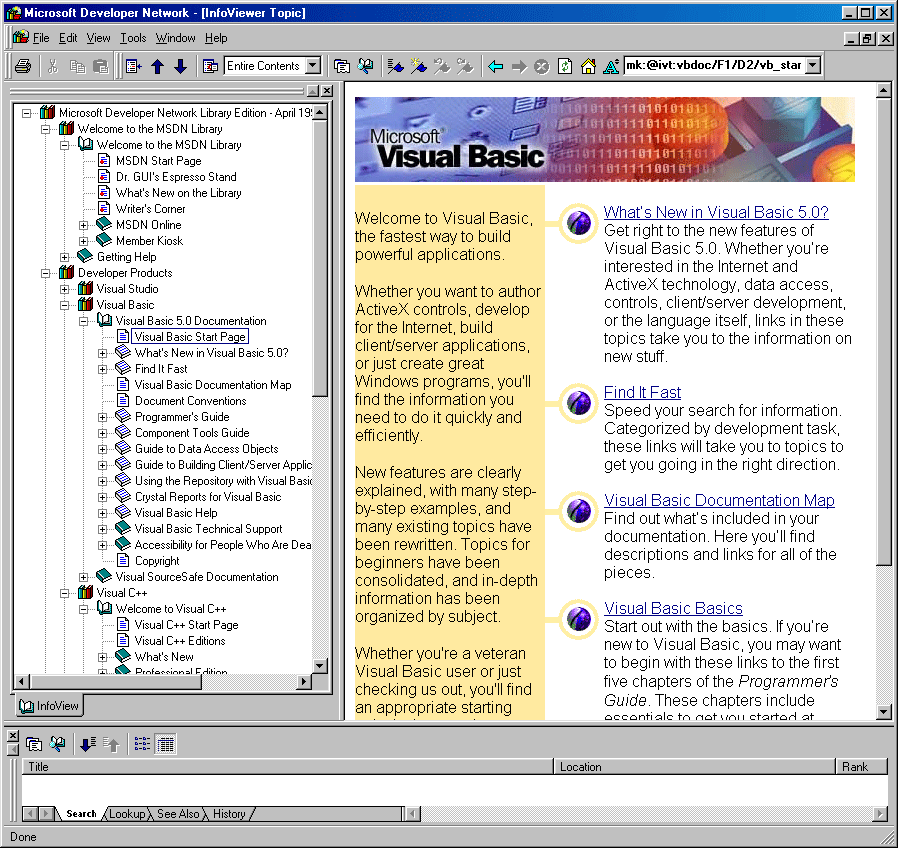Image resolution: width=898 pixels, height=848 pixels.
Task: Open the address URL dropdown arrow
Action: 813,65
